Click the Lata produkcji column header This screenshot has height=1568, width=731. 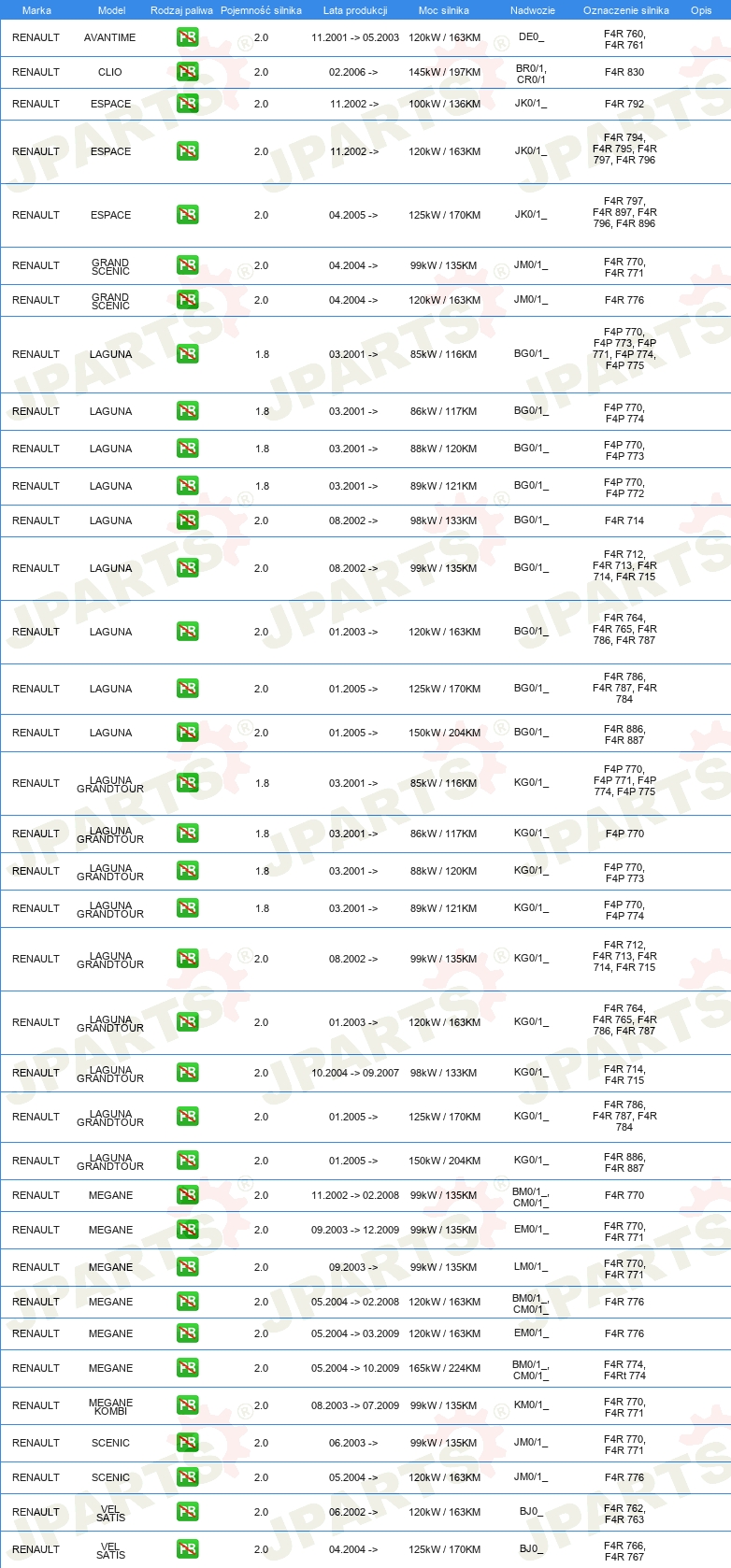(x=355, y=10)
